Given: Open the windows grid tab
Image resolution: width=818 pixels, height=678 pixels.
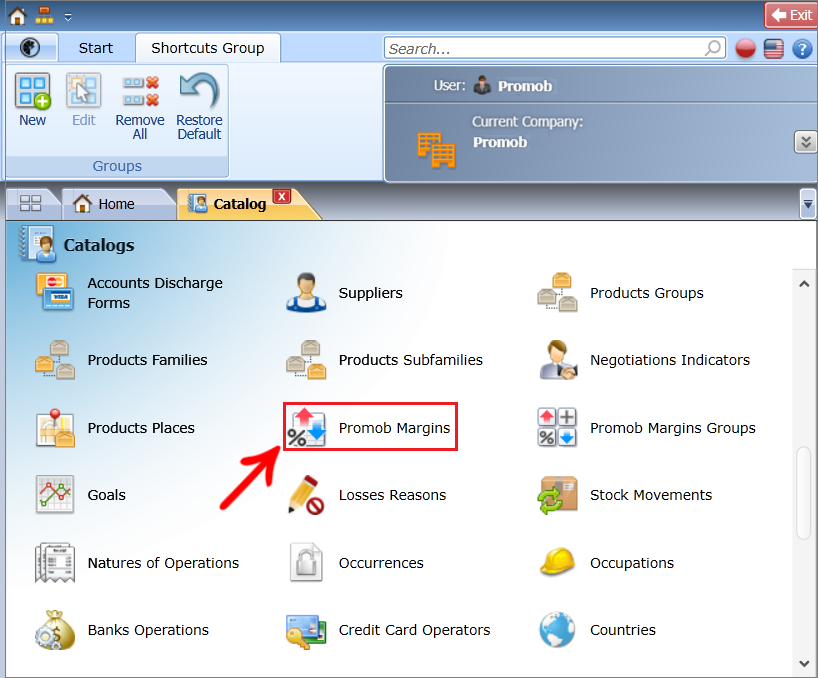Looking at the screenshot, I should pyautogui.click(x=30, y=203).
